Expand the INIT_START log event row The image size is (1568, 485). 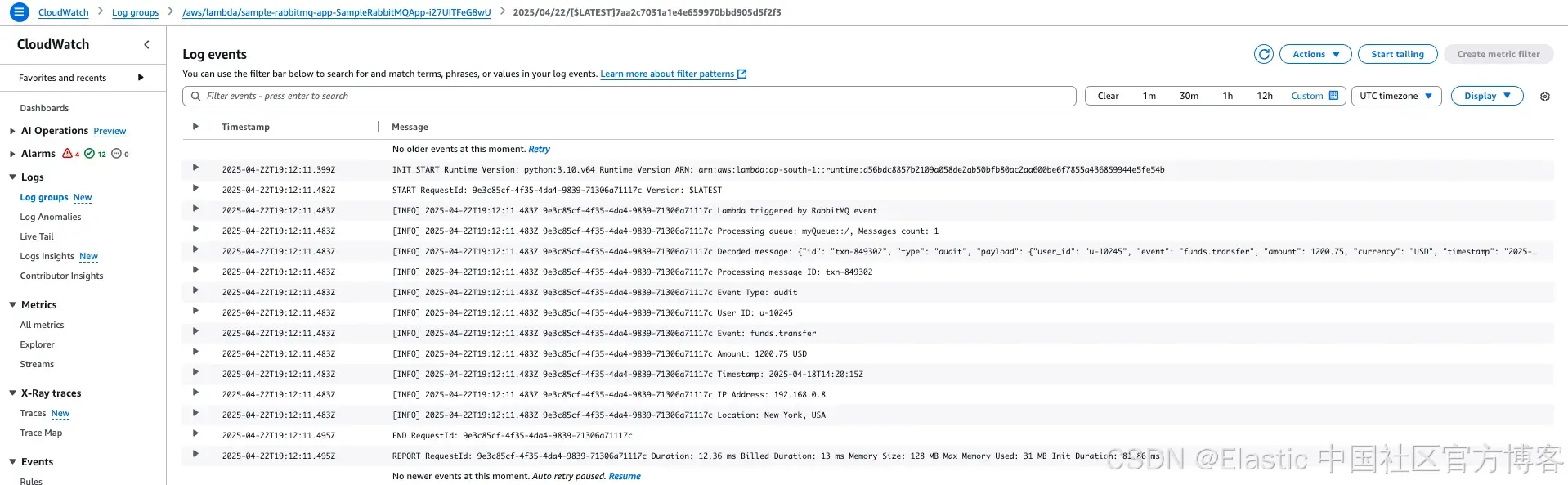(x=195, y=168)
